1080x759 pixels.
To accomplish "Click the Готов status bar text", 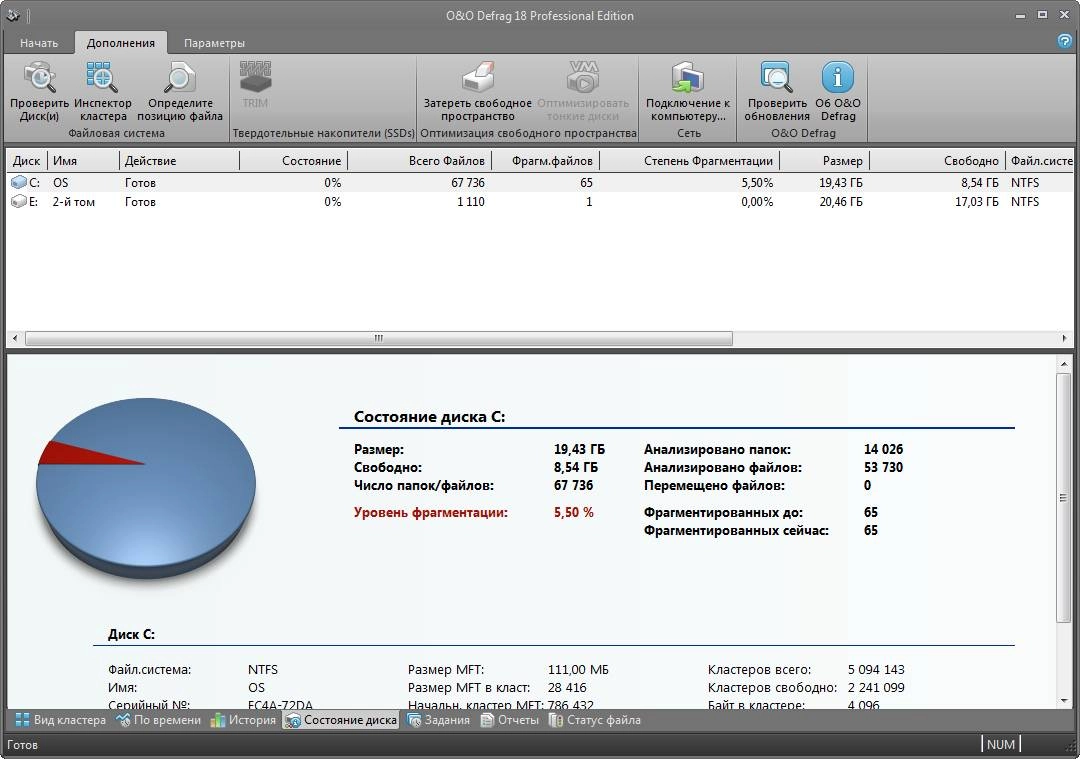I will point(22,745).
